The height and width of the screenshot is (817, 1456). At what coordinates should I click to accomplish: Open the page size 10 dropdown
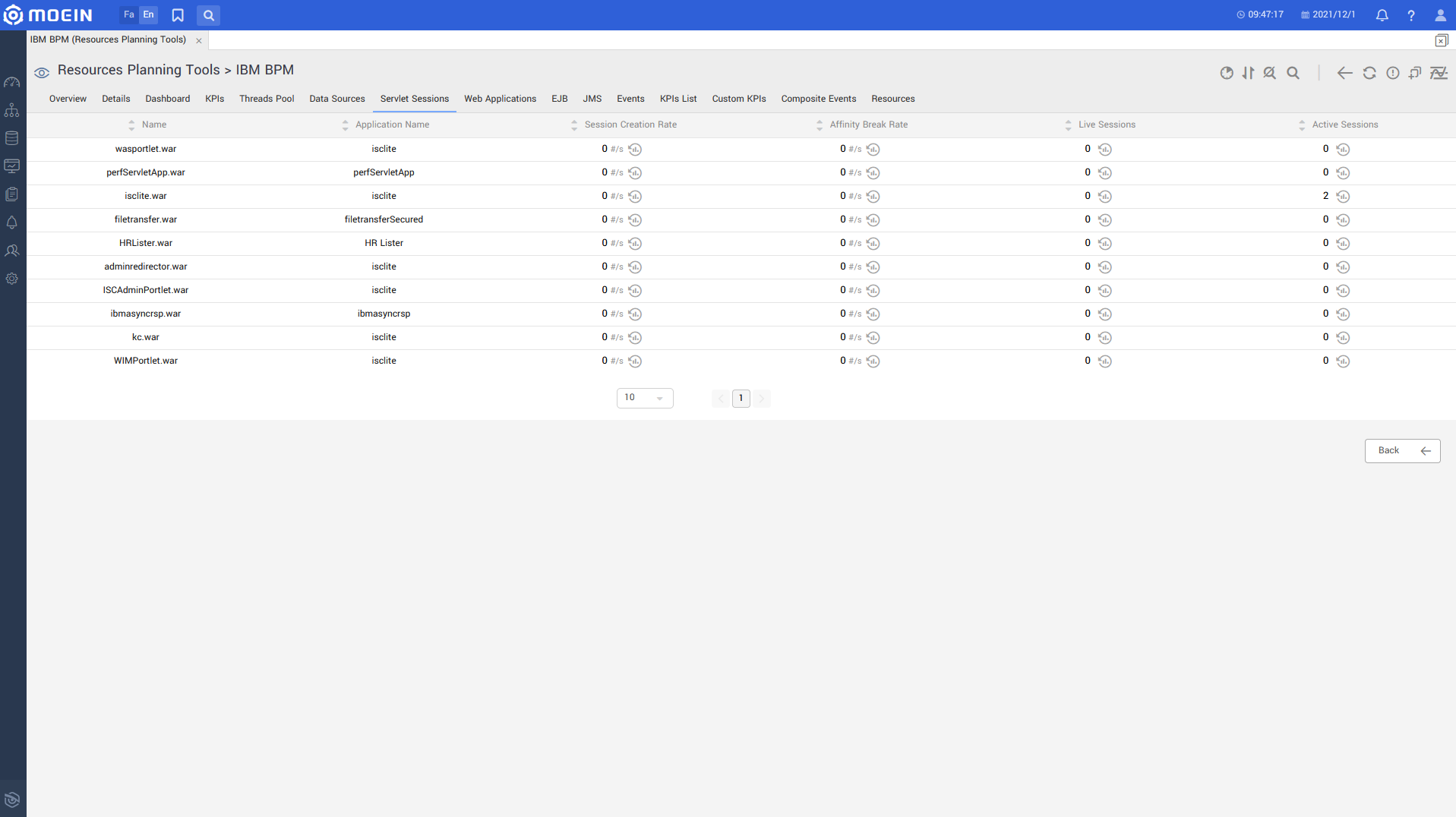(x=645, y=398)
